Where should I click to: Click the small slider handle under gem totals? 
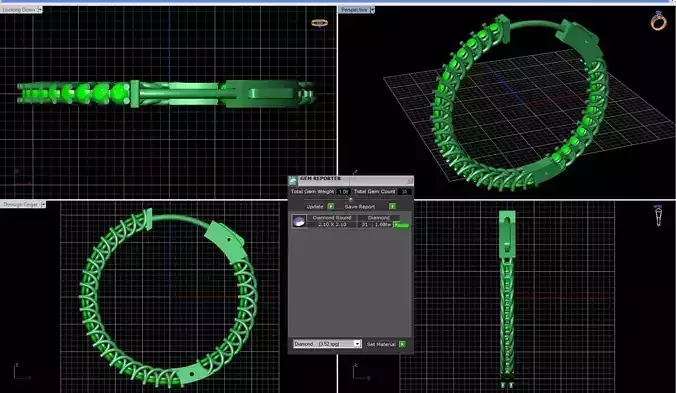pos(351,200)
